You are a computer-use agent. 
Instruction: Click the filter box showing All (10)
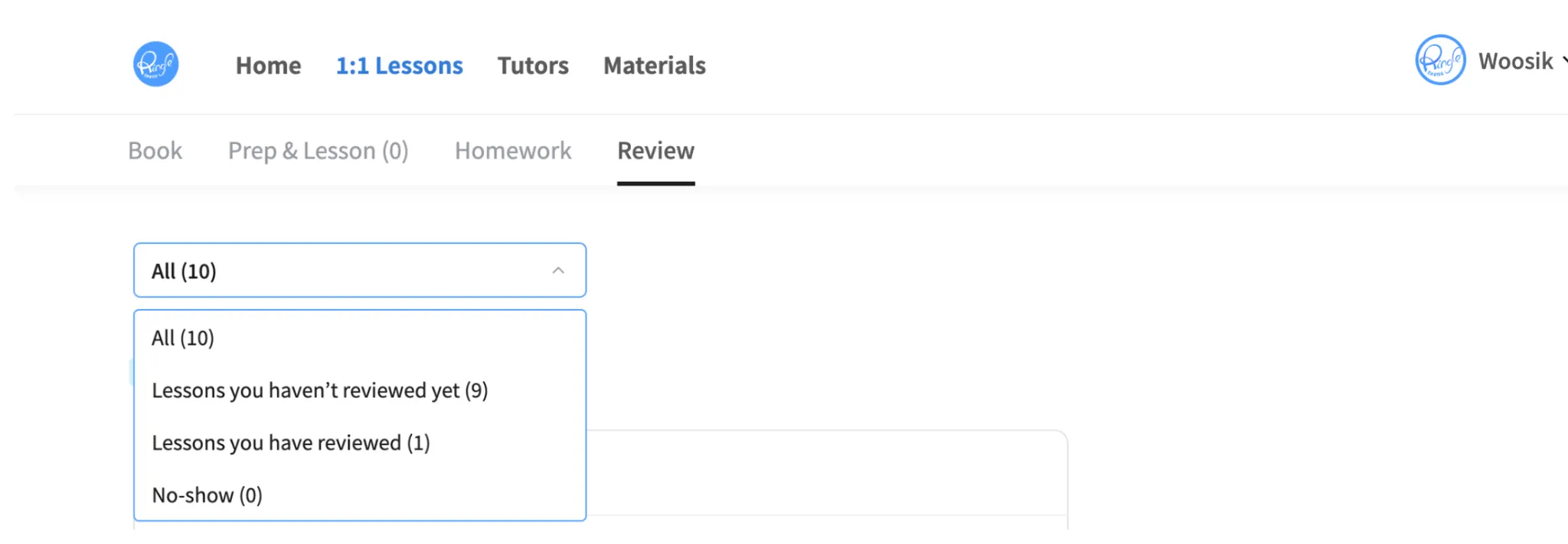(x=337, y=271)
